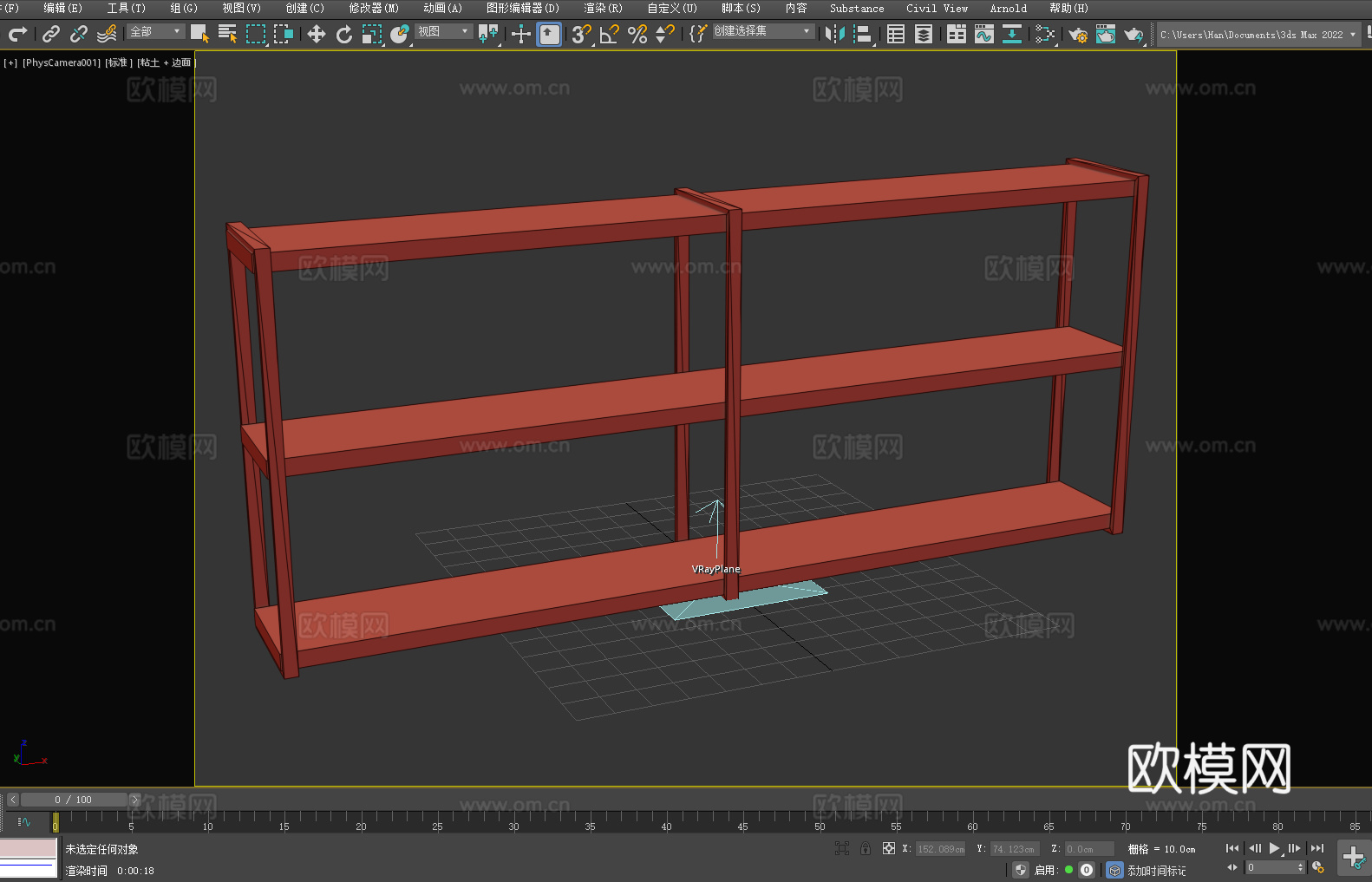Open 创建选择集 named selection dropdown
Image resolution: width=1372 pixels, height=882 pixels.
point(763,31)
